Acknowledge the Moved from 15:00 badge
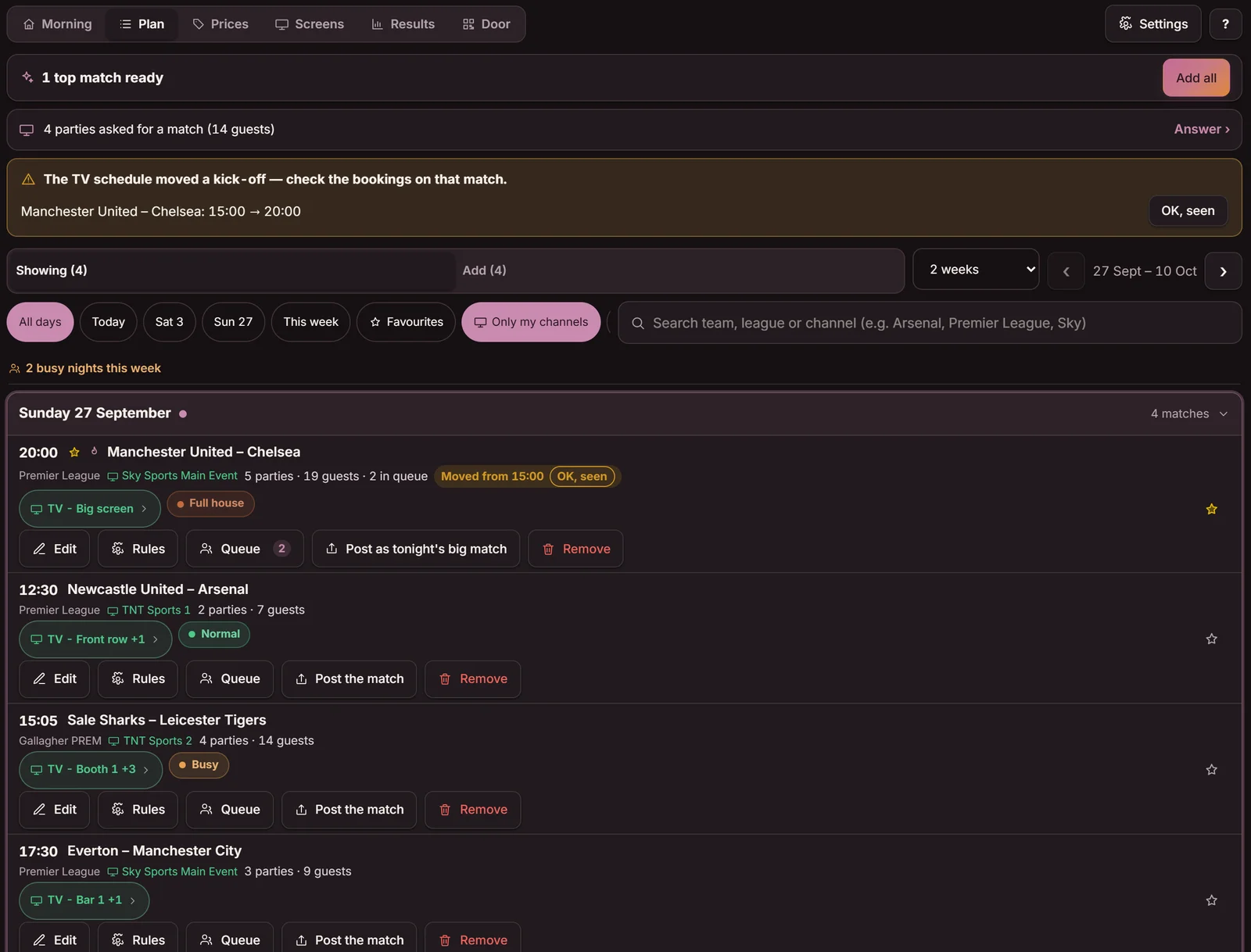This screenshot has width=1251, height=952. 582,477
